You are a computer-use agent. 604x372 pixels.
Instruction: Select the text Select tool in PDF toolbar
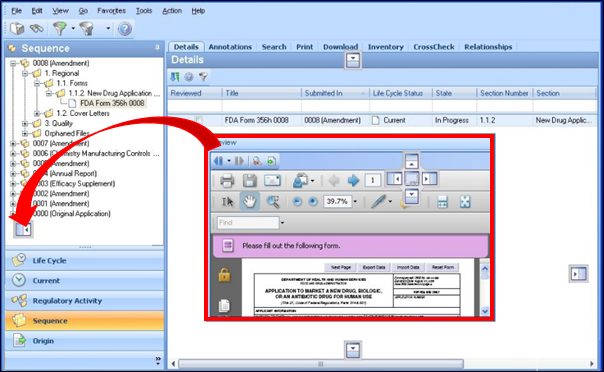227,201
